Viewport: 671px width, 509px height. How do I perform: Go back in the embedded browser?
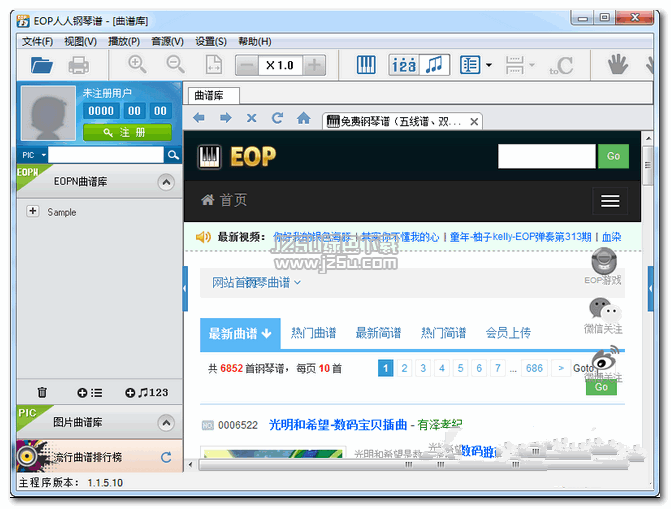(199, 118)
